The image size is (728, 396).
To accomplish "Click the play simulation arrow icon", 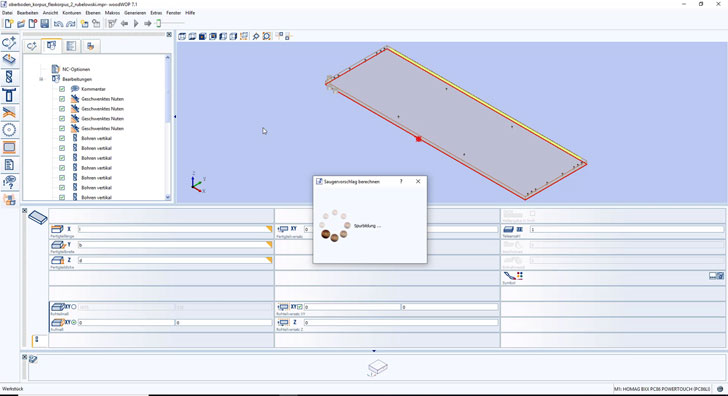I will [x=136, y=23].
